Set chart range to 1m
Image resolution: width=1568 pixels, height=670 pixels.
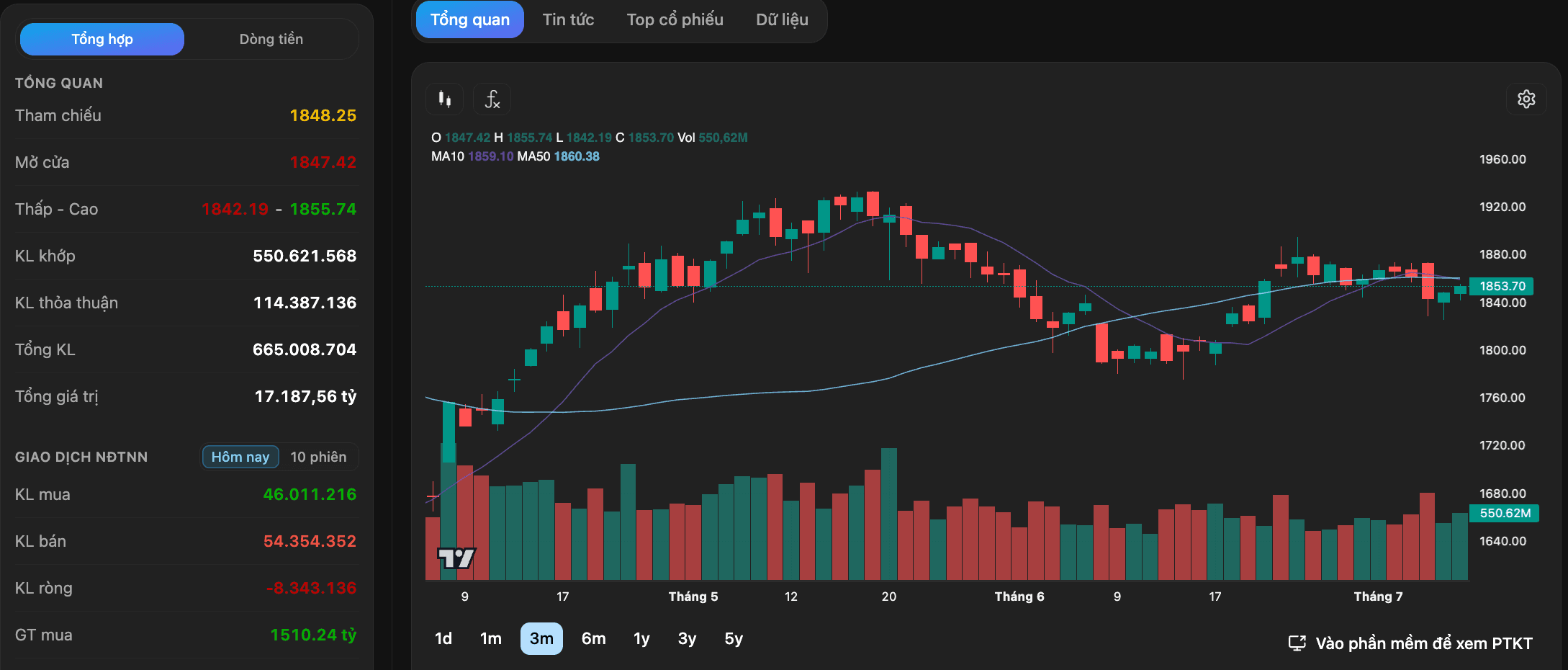point(491,639)
